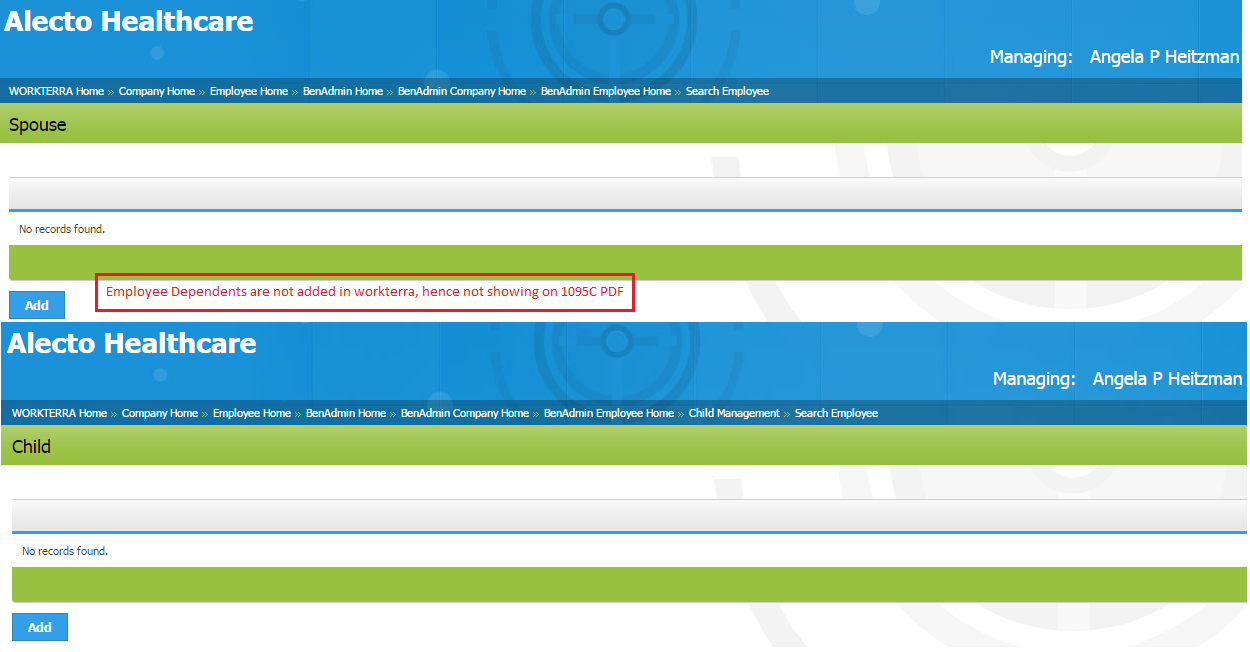Click second Alecto Healthcare title above Child
The width and height of the screenshot is (1250, 652).
coord(132,343)
